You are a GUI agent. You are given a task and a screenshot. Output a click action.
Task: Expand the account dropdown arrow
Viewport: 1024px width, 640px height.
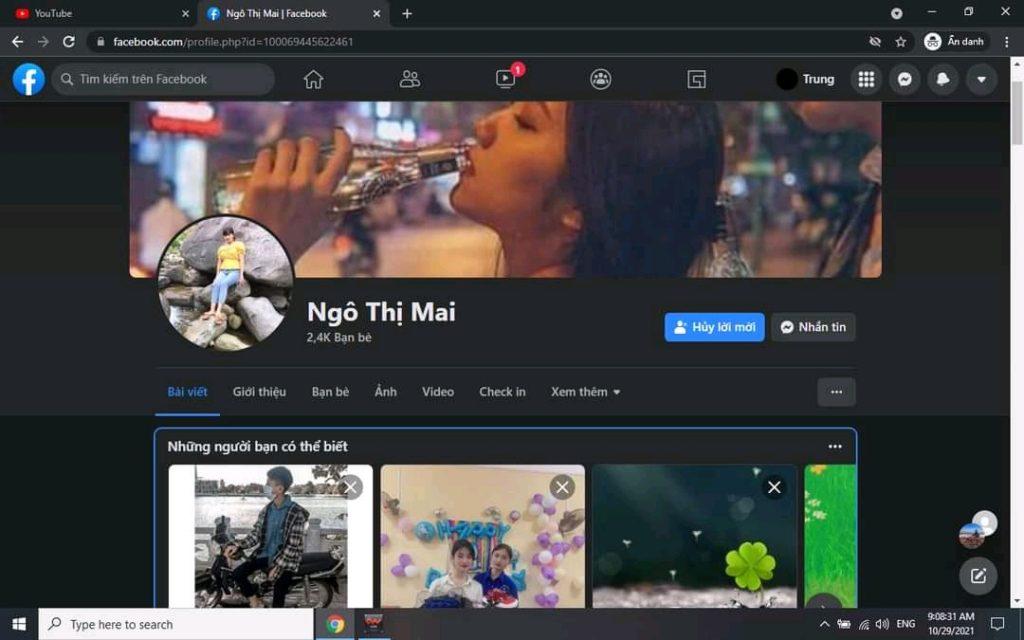click(x=981, y=79)
